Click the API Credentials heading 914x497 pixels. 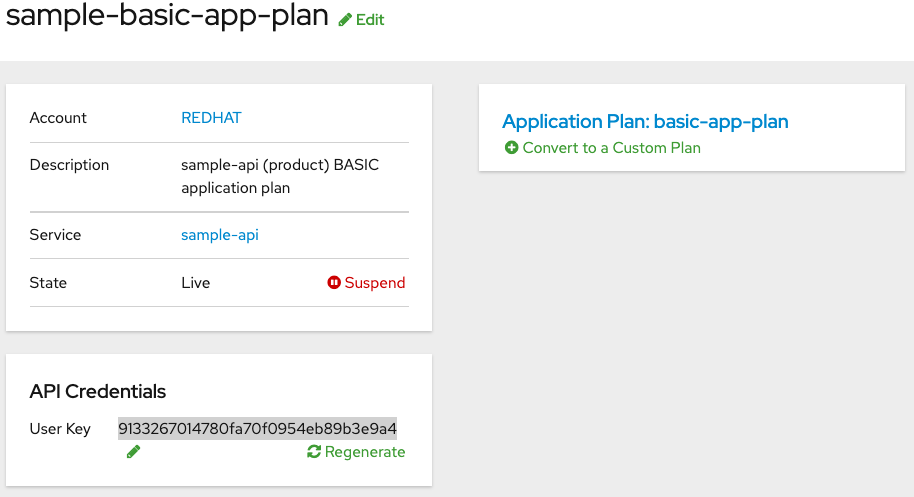[x=97, y=391]
